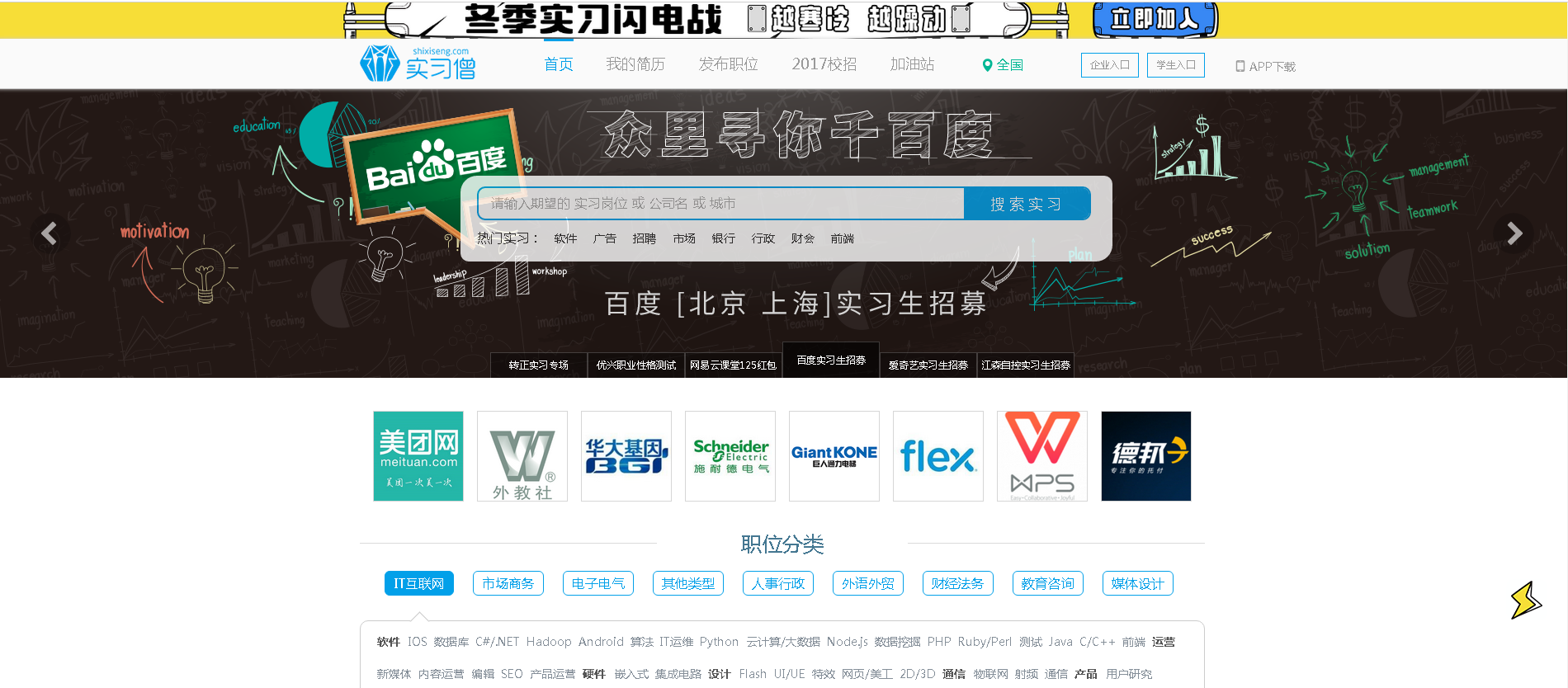
Task: Open the Schneider Electric company logo
Action: coord(730,456)
